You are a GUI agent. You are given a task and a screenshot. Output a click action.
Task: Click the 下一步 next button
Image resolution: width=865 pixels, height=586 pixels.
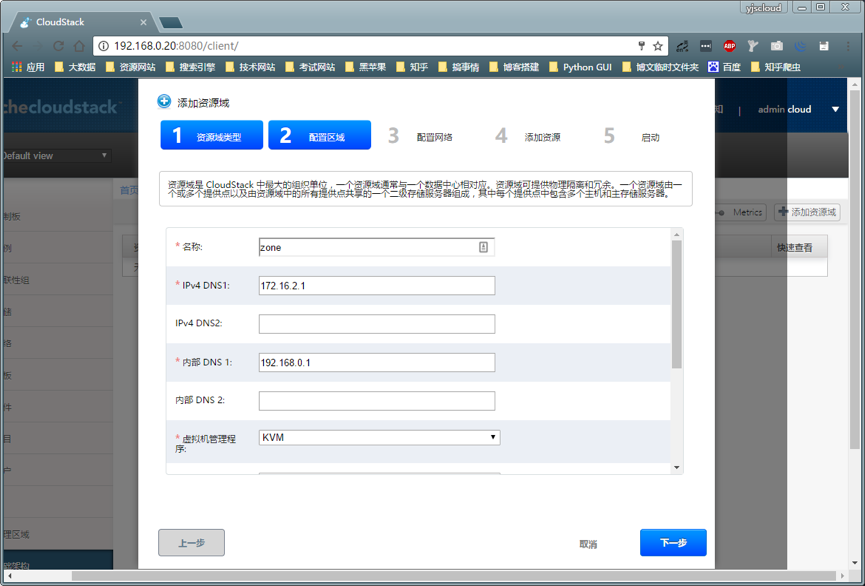[673, 542]
